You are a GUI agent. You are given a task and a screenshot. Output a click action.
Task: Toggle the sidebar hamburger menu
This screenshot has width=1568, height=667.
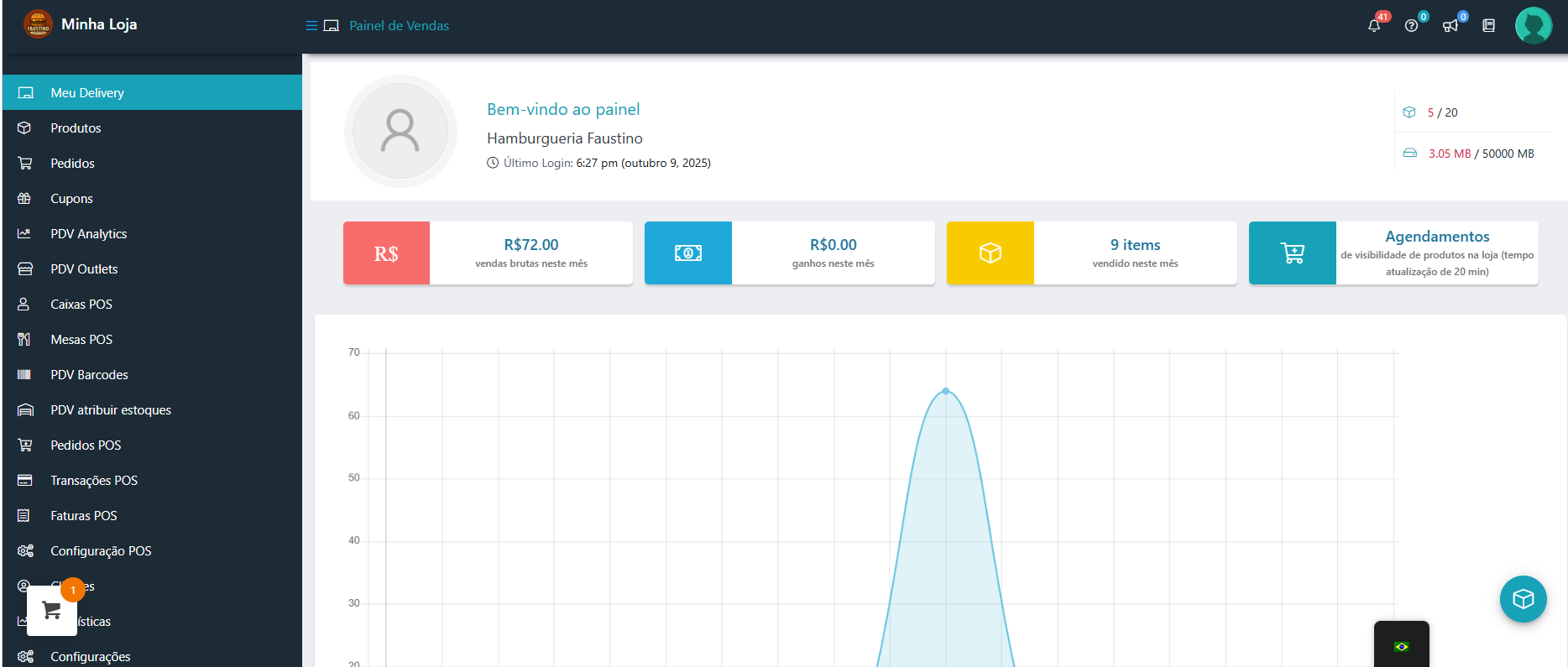tap(311, 26)
